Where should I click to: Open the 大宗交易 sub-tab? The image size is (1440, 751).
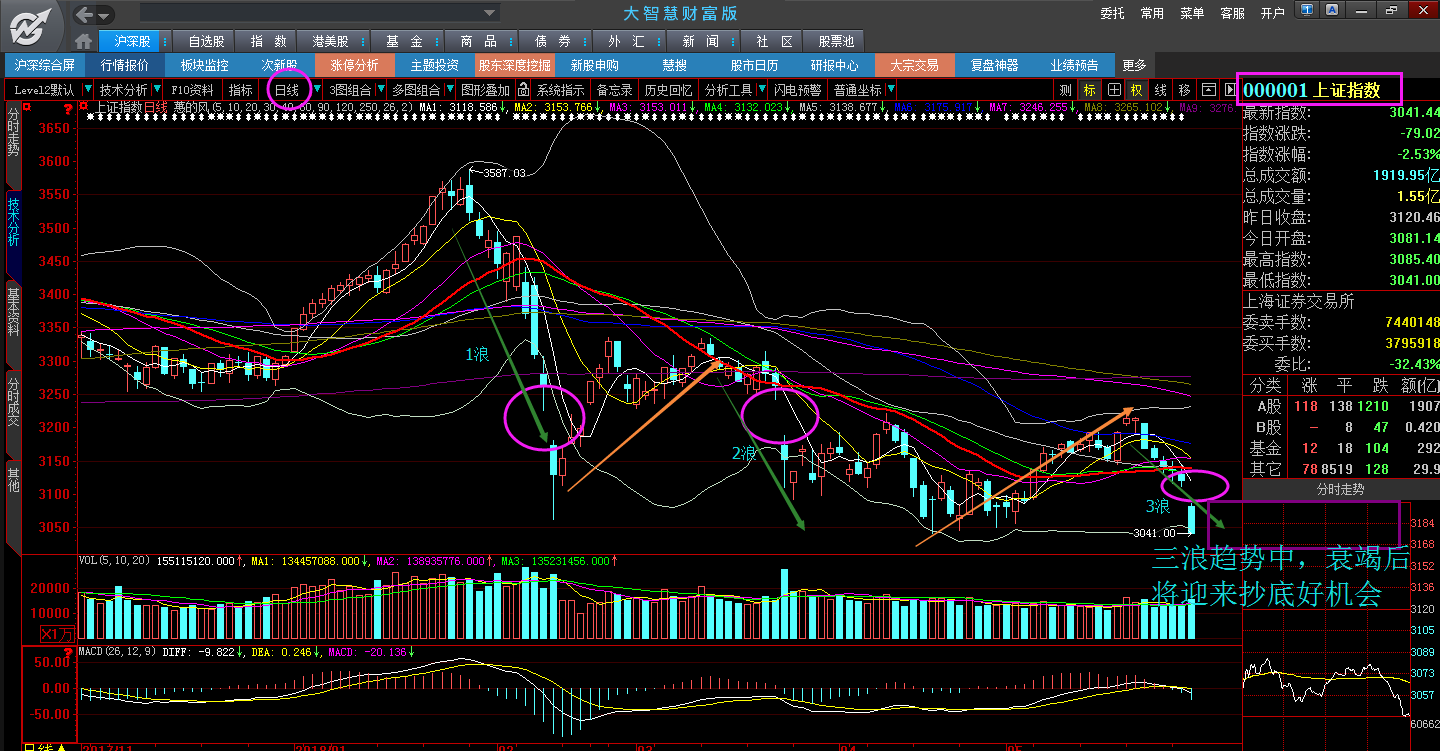point(914,65)
